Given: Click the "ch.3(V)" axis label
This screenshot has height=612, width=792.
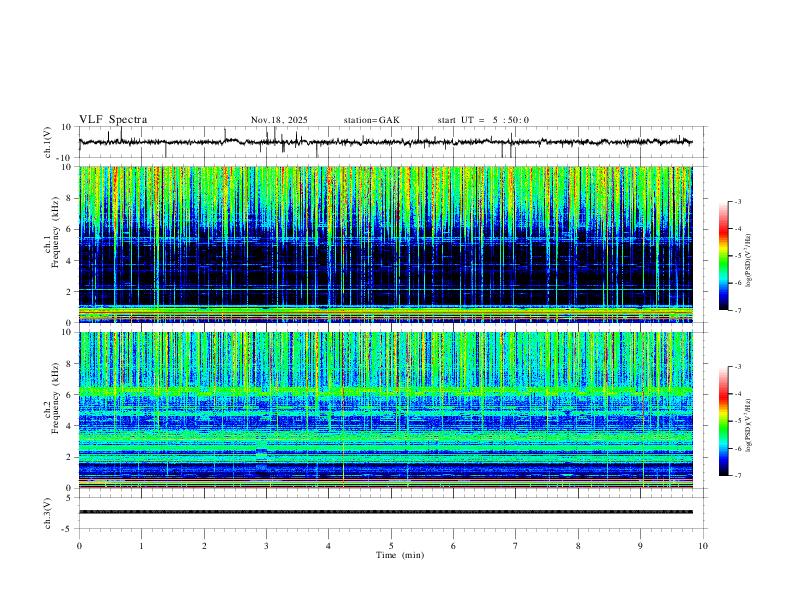Looking at the screenshot, I should point(48,513).
